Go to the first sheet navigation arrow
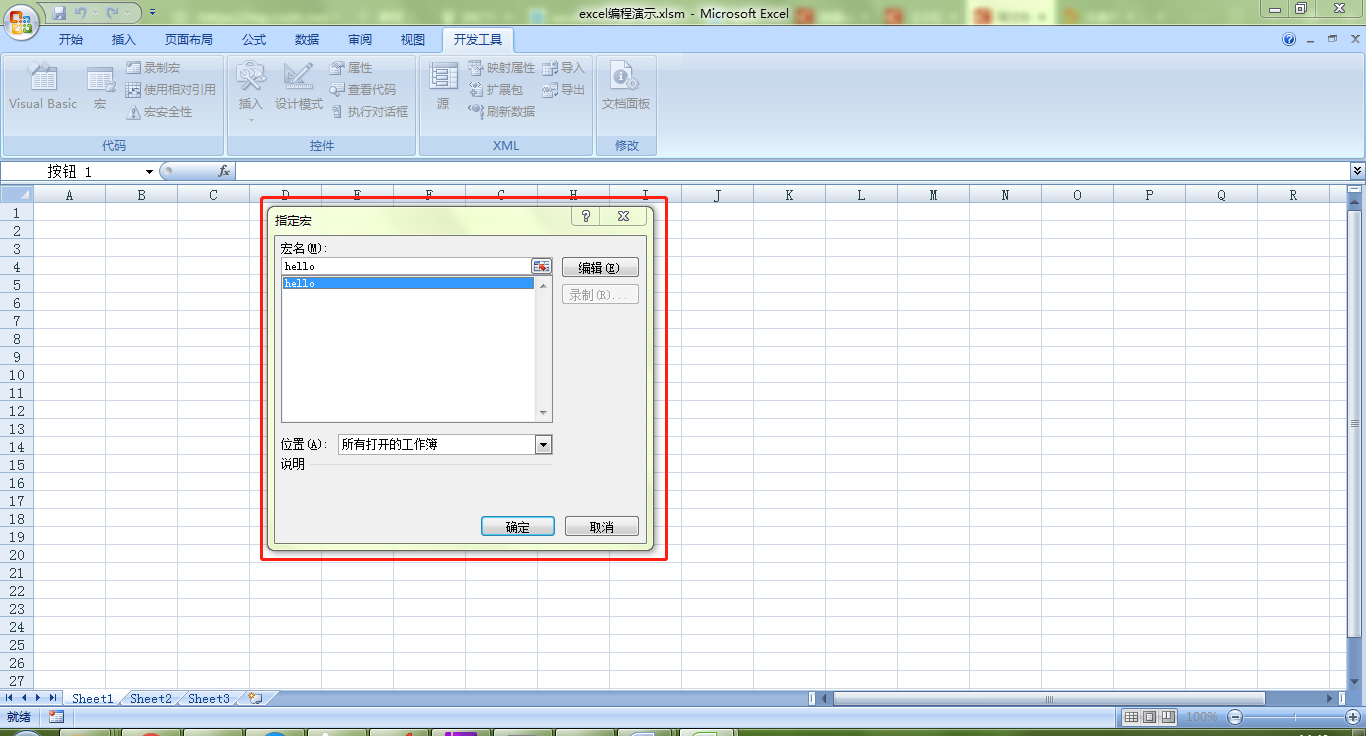Image resolution: width=1366 pixels, height=736 pixels. pos(10,698)
